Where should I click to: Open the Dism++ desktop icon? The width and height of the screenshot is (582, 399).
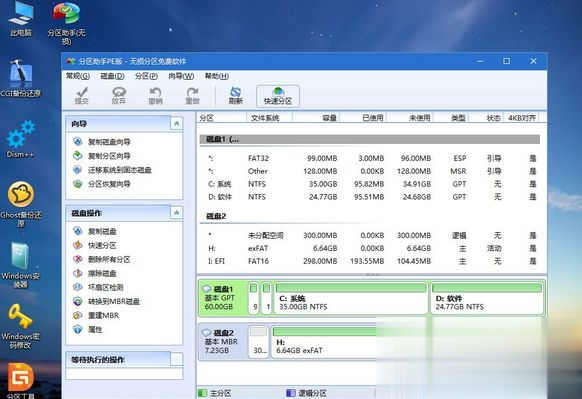[x=20, y=140]
